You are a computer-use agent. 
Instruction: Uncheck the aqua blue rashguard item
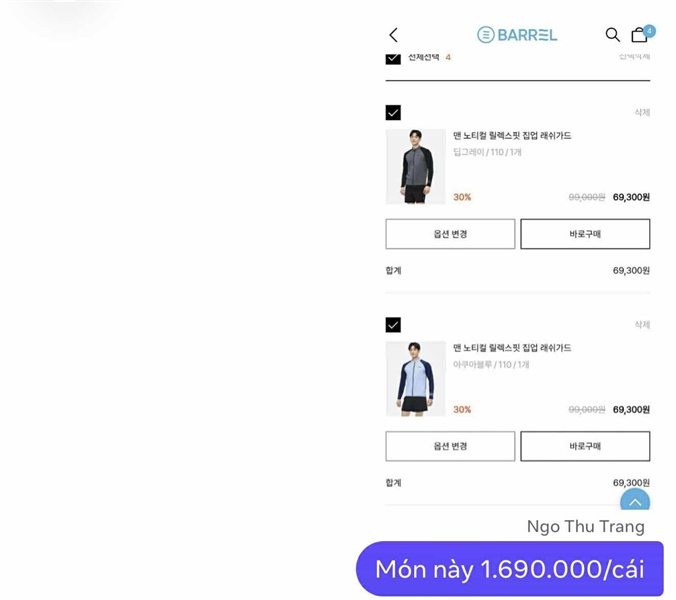393,325
